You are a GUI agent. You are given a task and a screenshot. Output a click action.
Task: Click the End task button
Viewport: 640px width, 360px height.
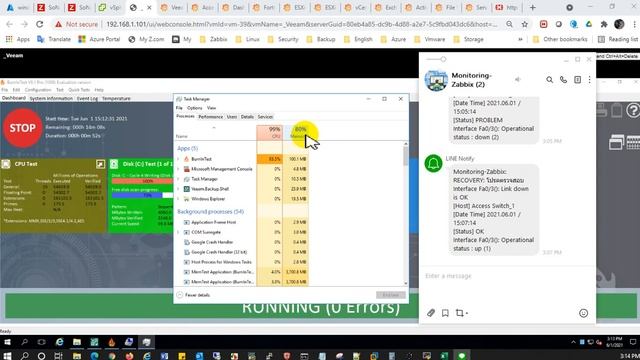coord(391,295)
